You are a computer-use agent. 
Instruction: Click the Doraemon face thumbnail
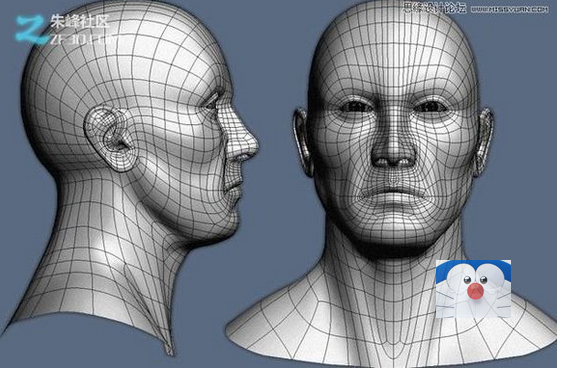pos(473,289)
